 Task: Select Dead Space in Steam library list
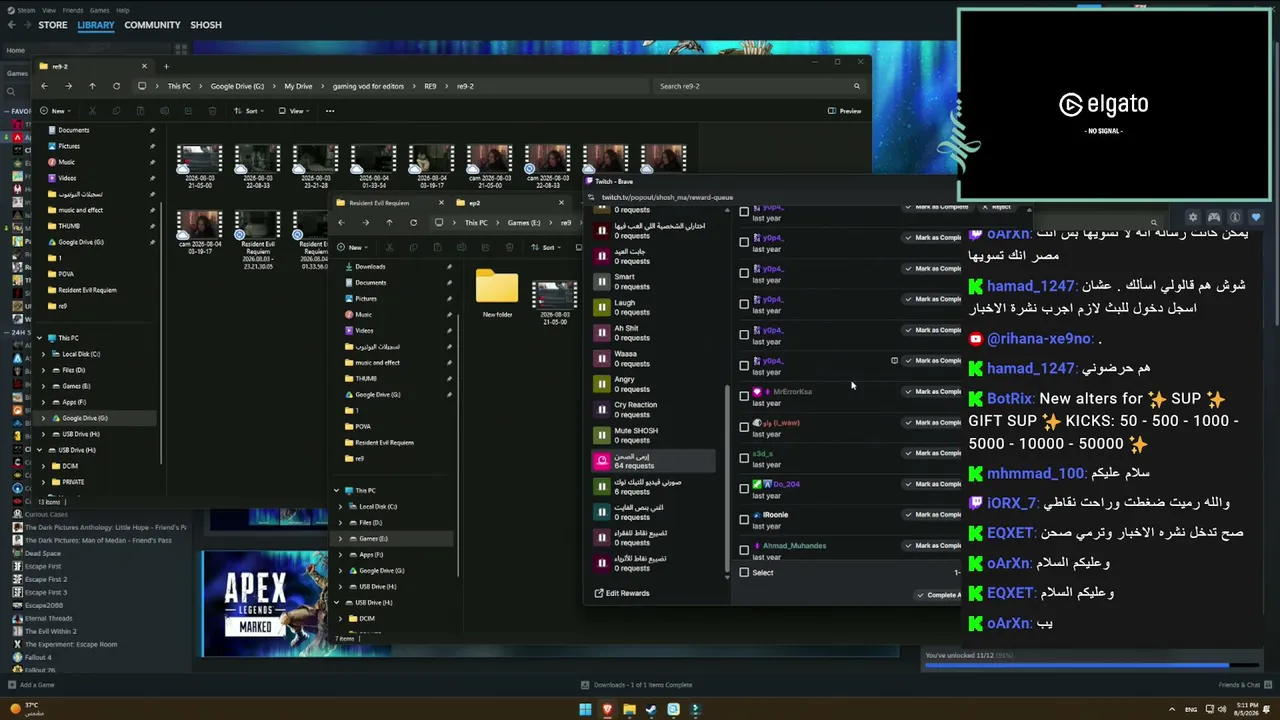43,553
